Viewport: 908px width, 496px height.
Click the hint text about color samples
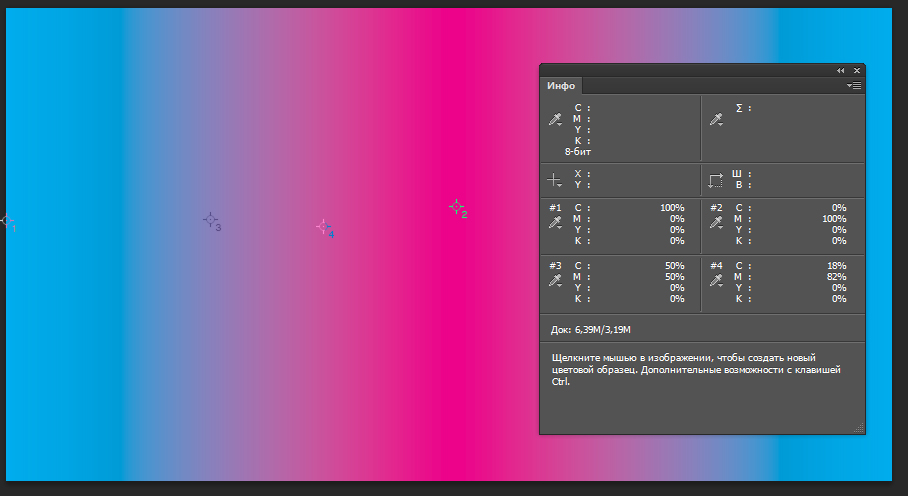tap(696, 370)
